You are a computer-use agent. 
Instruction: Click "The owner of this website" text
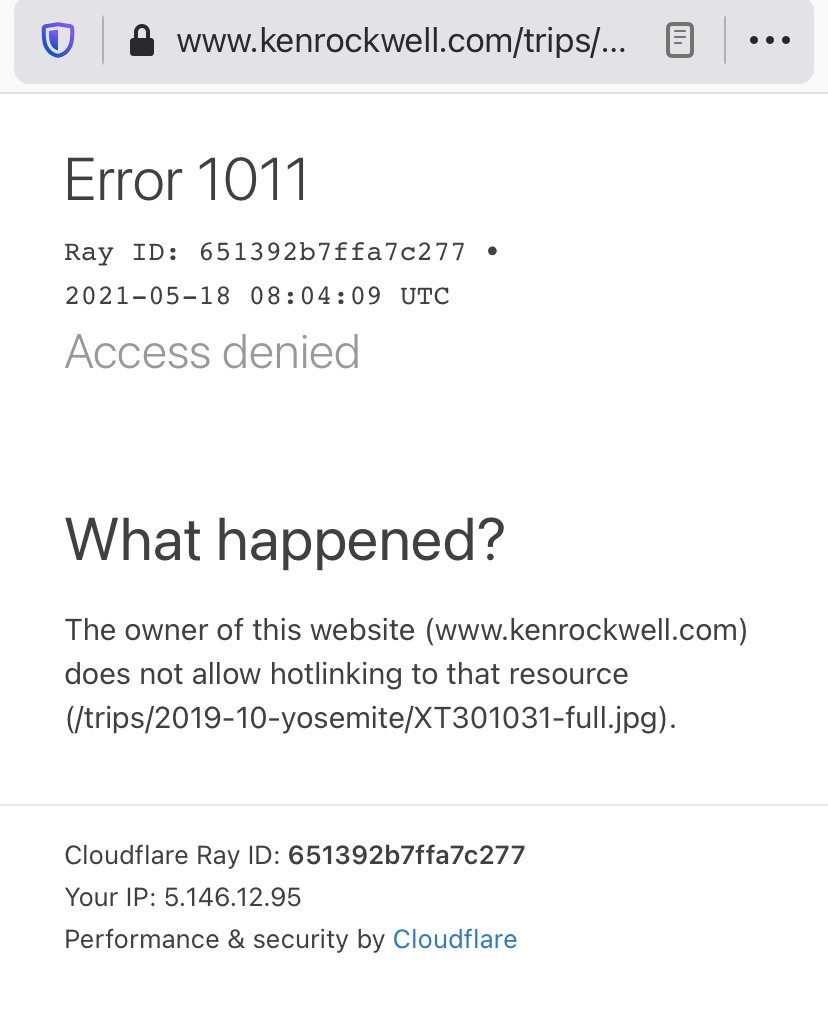click(x=239, y=630)
